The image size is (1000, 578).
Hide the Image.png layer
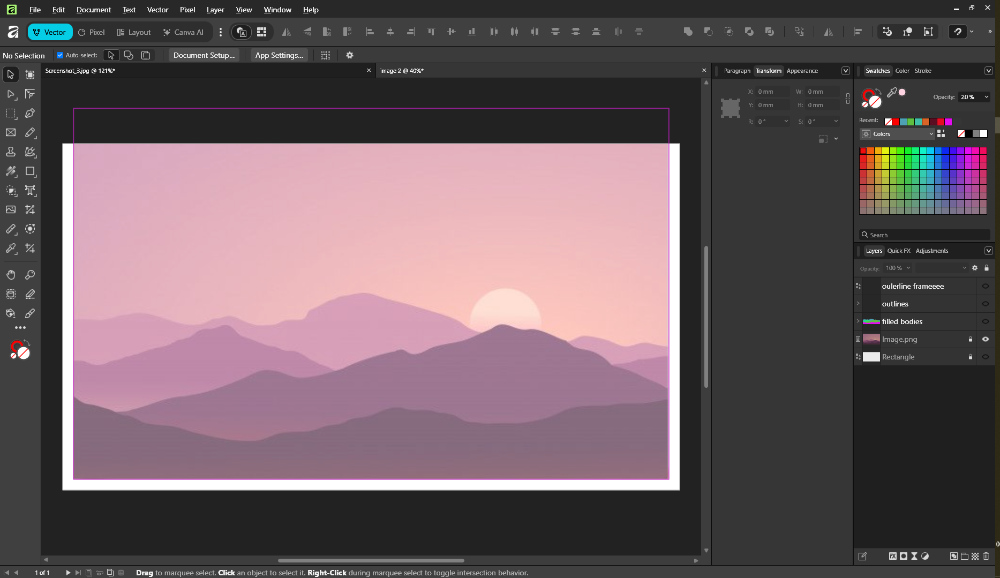click(x=985, y=339)
